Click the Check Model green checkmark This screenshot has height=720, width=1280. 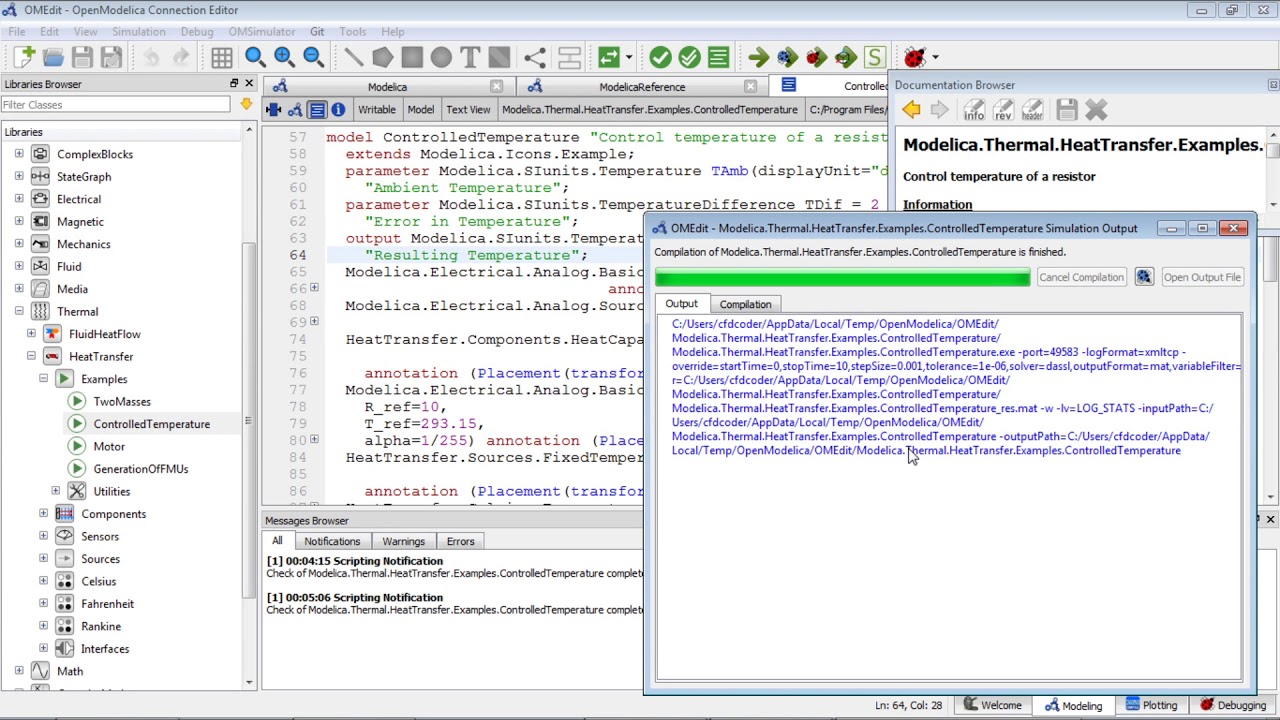[x=660, y=57]
